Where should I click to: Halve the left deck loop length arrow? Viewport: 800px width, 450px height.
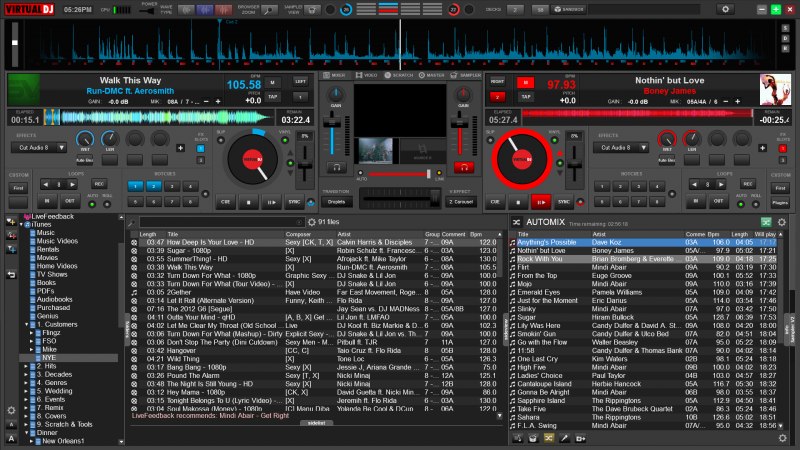click(x=46, y=184)
